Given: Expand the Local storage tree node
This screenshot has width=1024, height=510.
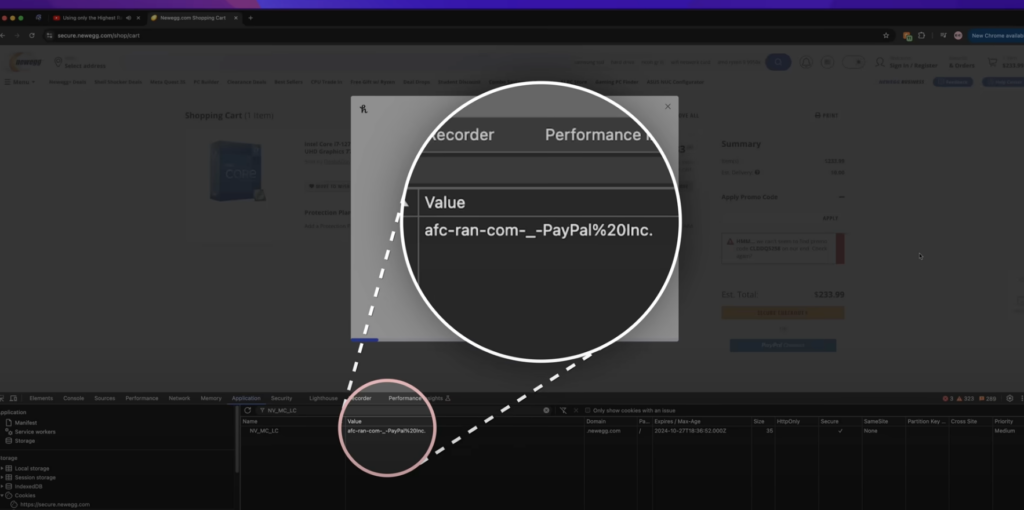Looking at the screenshot, I should coord(2,468).
